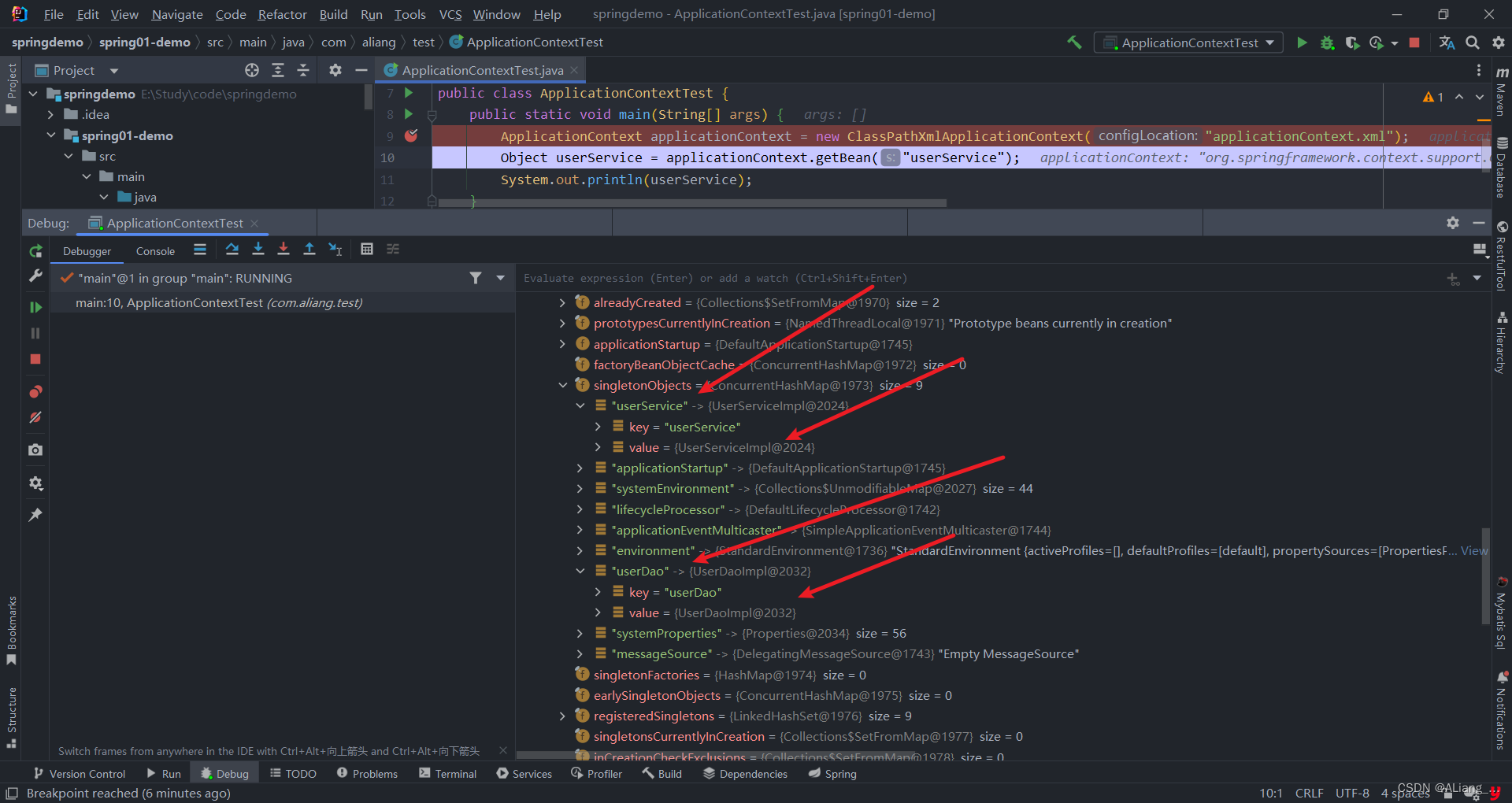Start debugging with the bug icon

click(x=1327, y=43)
